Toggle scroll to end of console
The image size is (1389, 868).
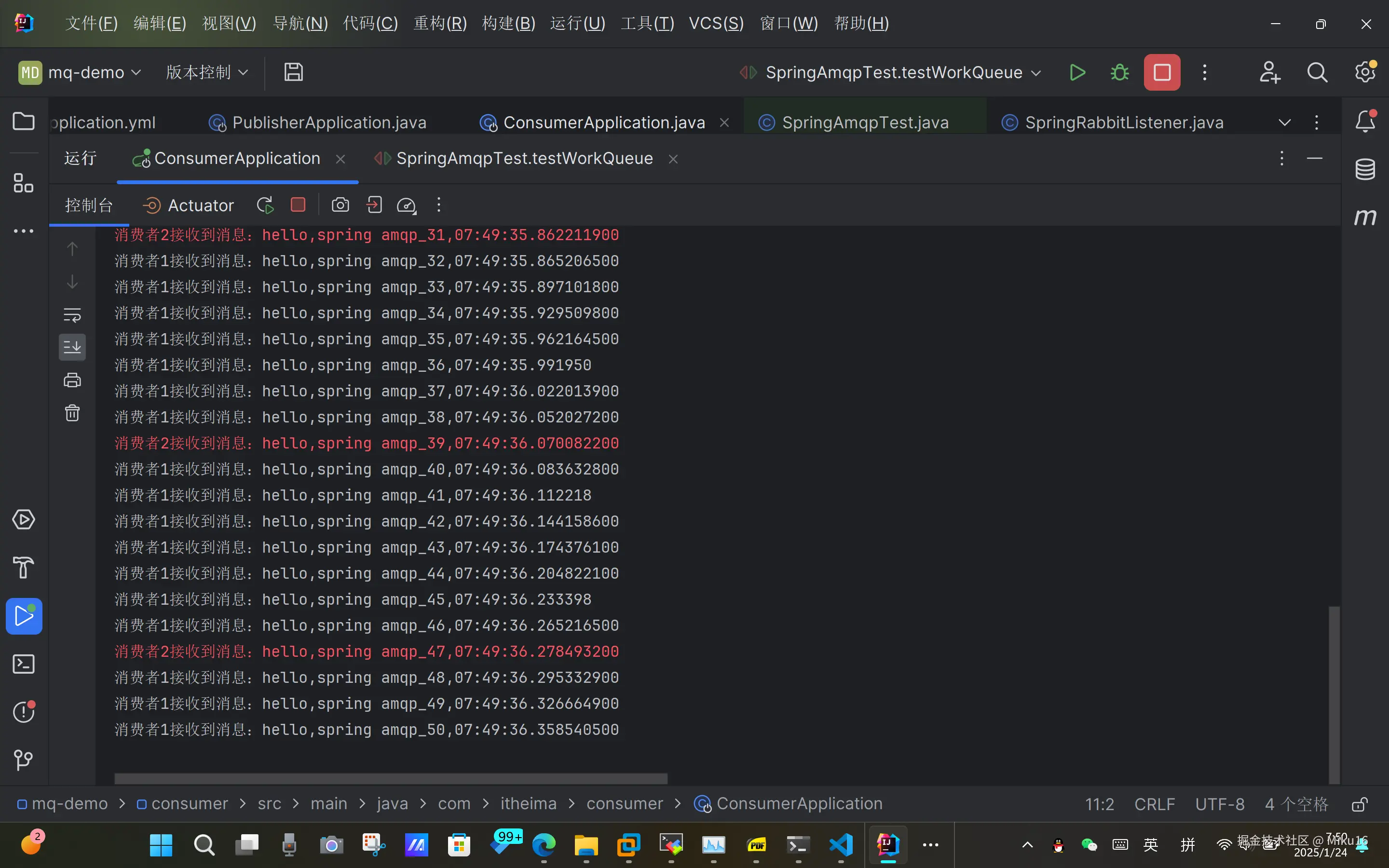pos(72,347)
